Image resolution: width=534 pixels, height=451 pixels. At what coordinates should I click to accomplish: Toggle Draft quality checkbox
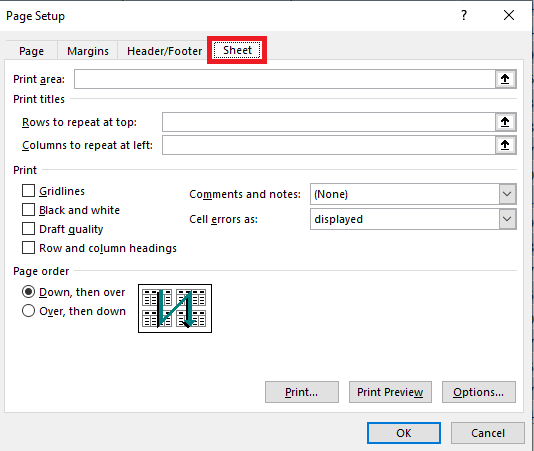(x=28, y=229)
